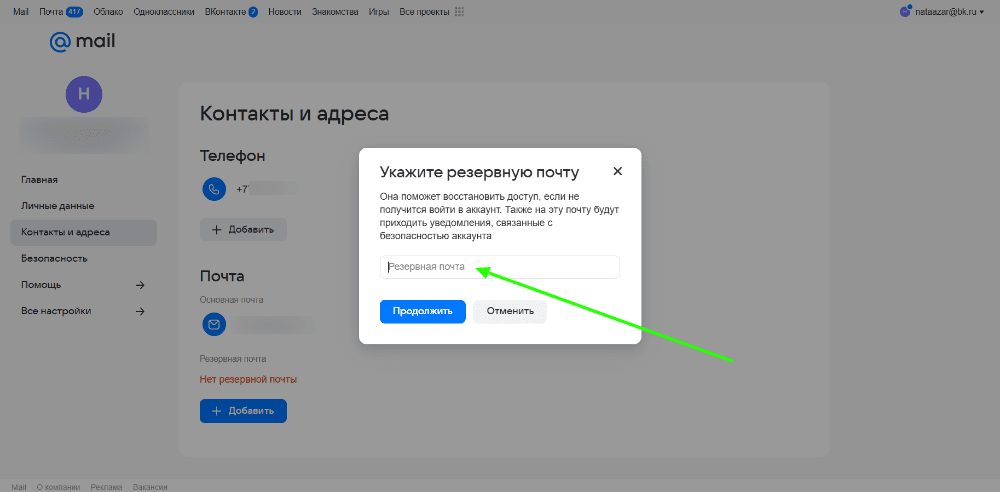Click the account avatar icon beside nataazar@bk.ru
Image resolution: width=1000 pixels, height=492 pixels.
[x=904, y=11]
